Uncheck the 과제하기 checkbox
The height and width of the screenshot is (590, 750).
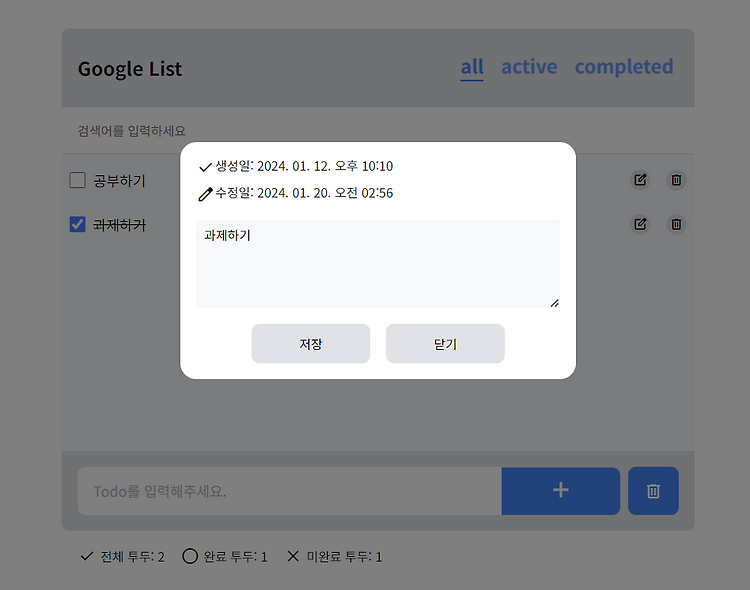(x=77, y=224)
